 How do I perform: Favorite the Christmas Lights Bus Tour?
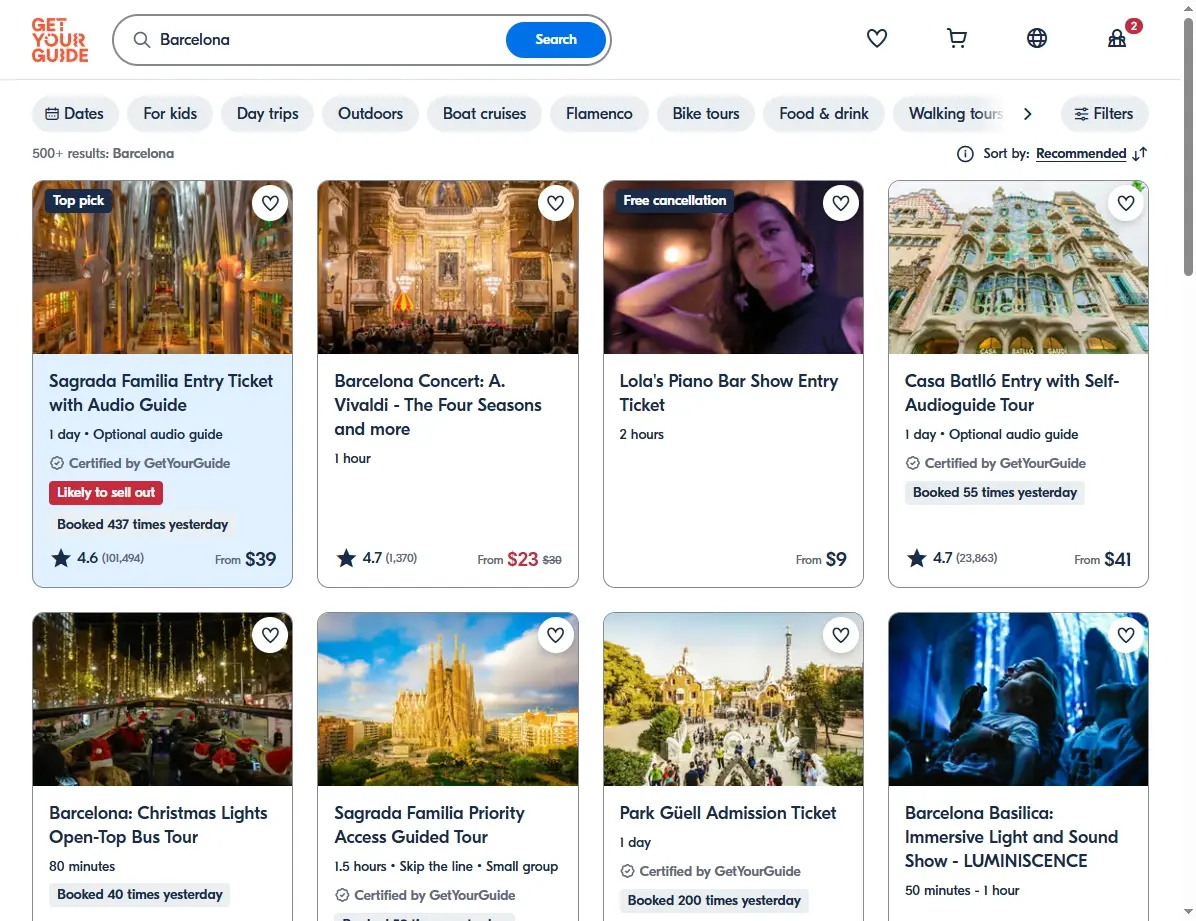[270, 635]
